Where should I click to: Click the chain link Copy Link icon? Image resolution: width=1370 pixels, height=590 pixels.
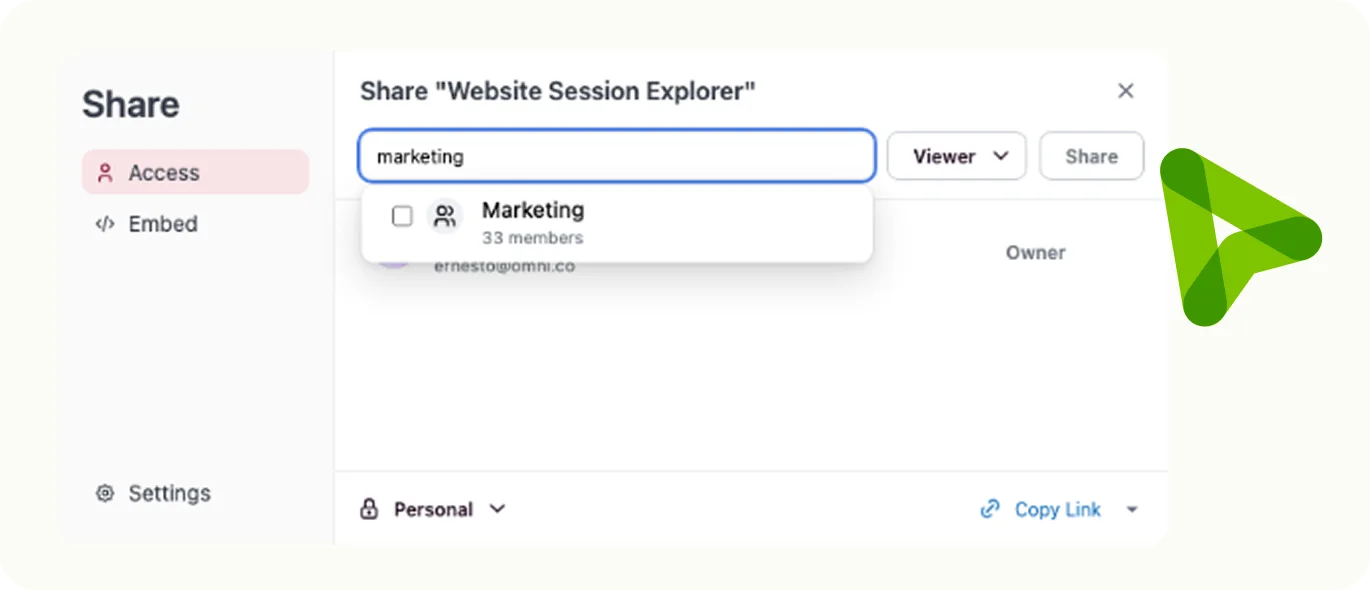tap(990, 509)
